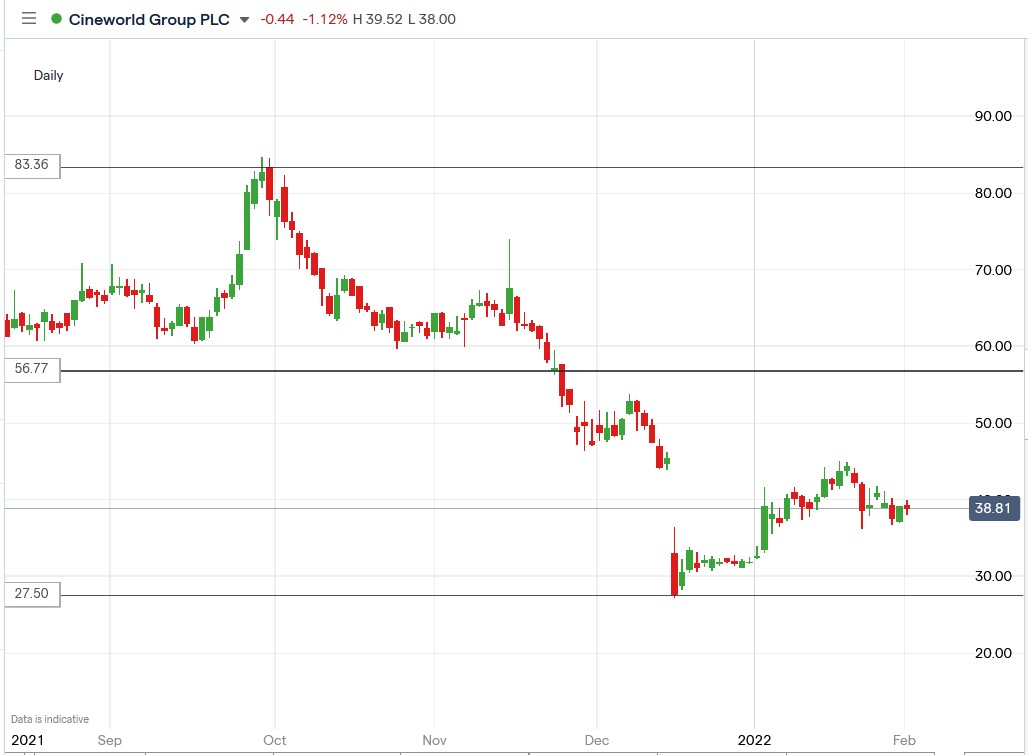Screen dimensions: 1028x755
Task: Click the 60.00 price axis label
Action: [993, 346]
